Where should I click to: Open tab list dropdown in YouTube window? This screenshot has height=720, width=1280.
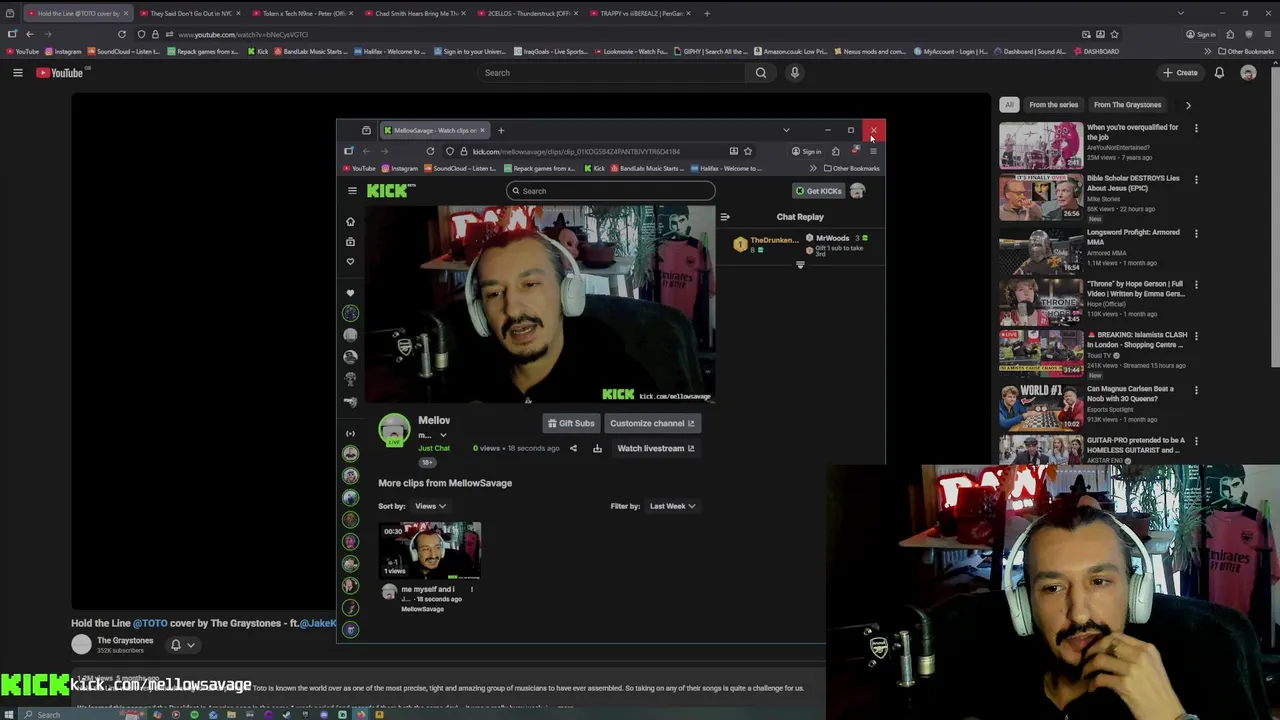(1181, 14)
